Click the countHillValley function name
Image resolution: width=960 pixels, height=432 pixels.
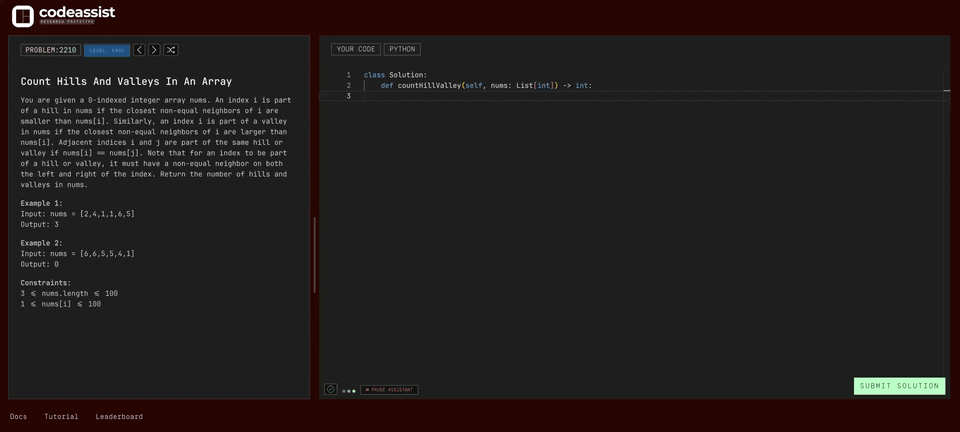pos(429,86)
